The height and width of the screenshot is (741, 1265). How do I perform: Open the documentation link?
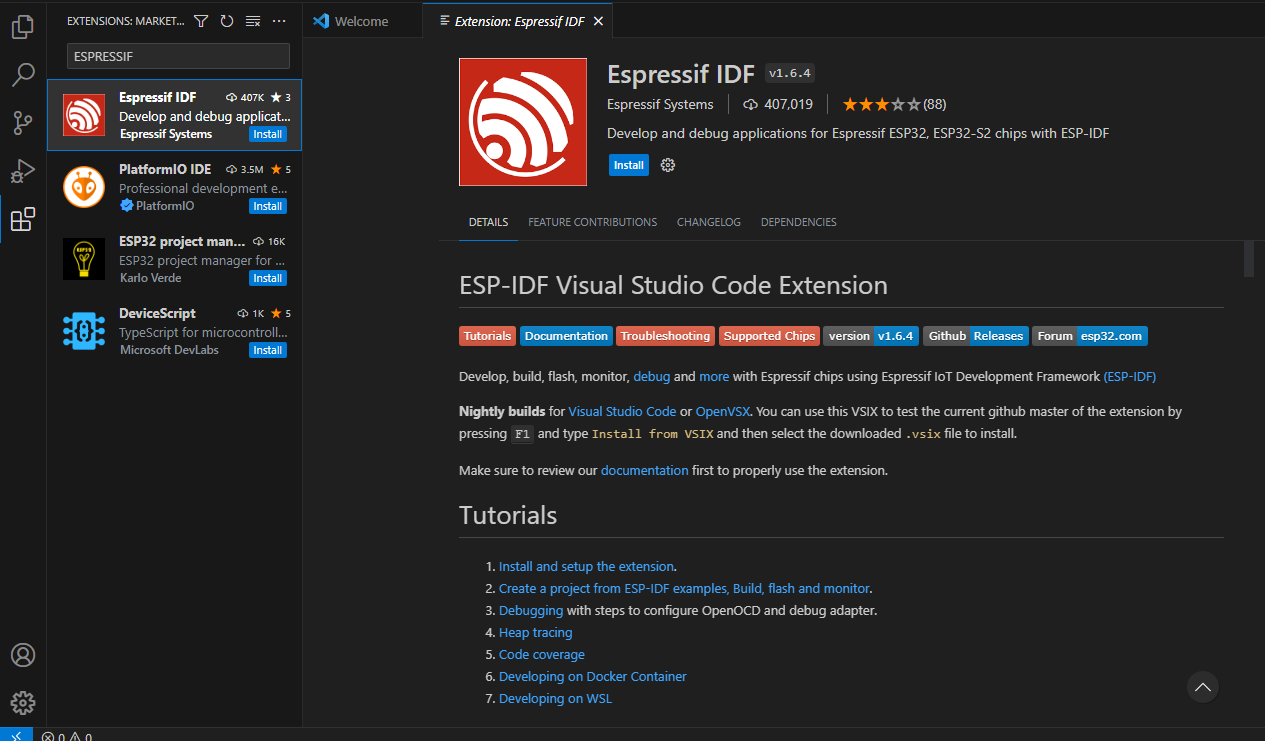coord(644,469)
